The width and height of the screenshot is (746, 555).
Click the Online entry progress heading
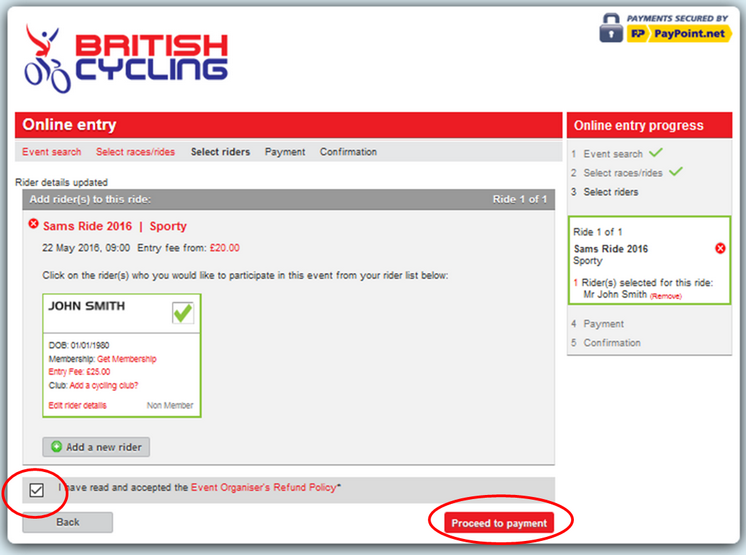point(638,126)
